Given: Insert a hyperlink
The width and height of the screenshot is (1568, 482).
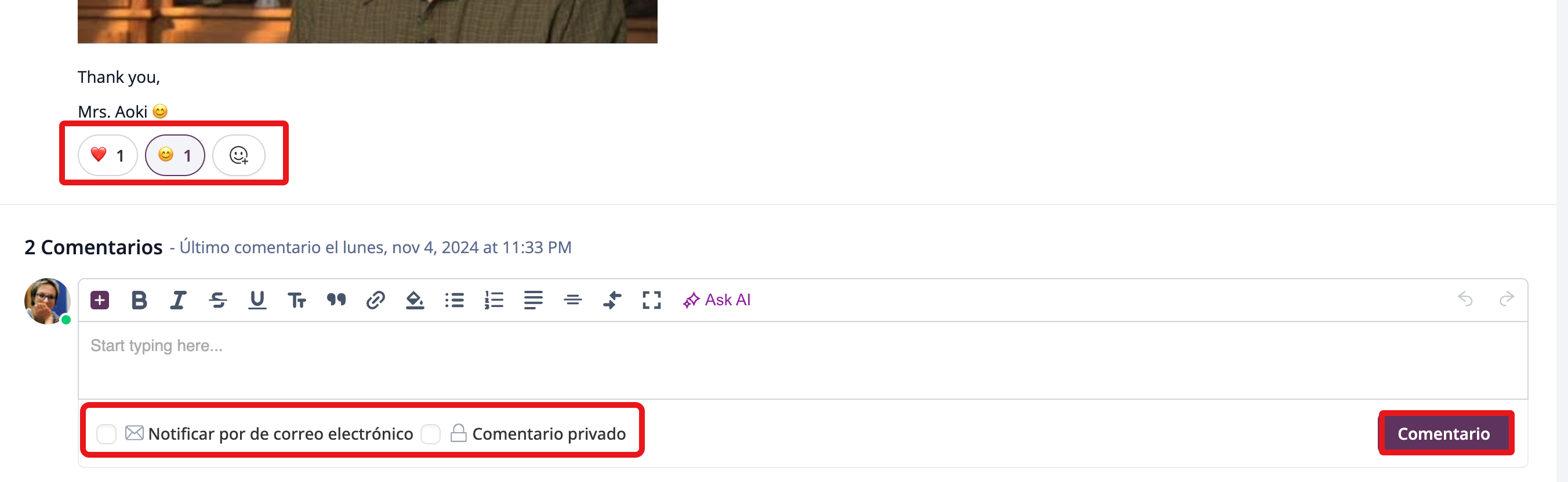Looking at the screenshot, I should 376,300.
